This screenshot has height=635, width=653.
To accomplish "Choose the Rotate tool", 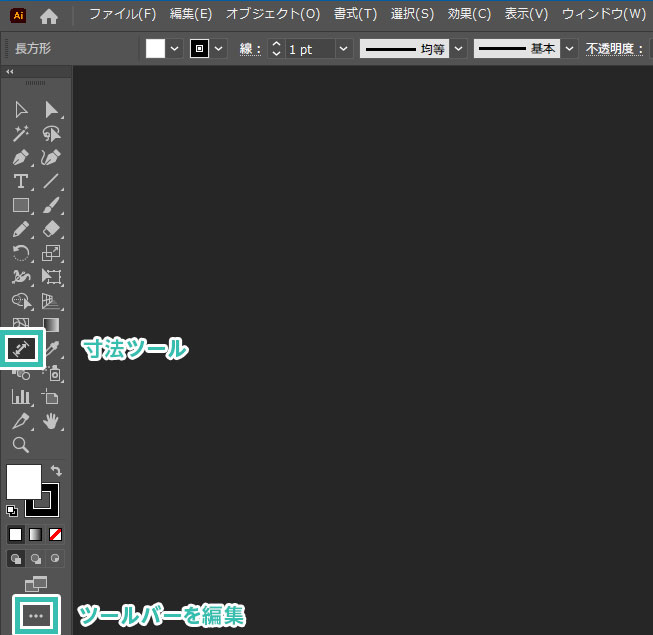I will click(x=21, y=253).
